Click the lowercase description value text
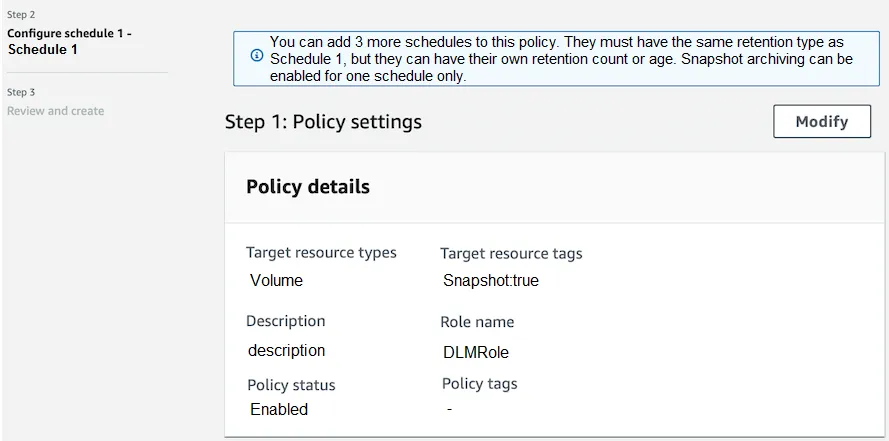Image resolution: width=889 pixels, height=441 pixels. [x=286, y=350]
